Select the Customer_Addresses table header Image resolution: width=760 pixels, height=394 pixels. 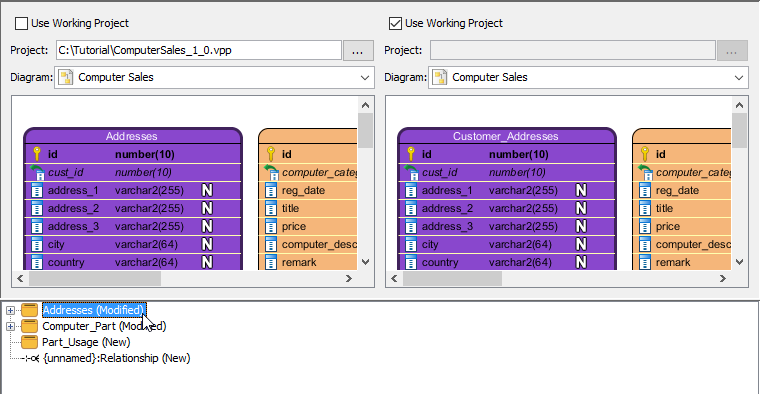[507, 136]
